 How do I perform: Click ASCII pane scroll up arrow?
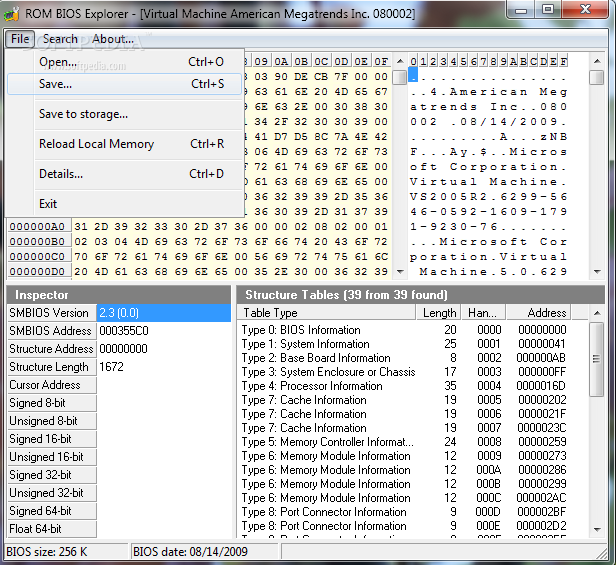pos(597,61)
